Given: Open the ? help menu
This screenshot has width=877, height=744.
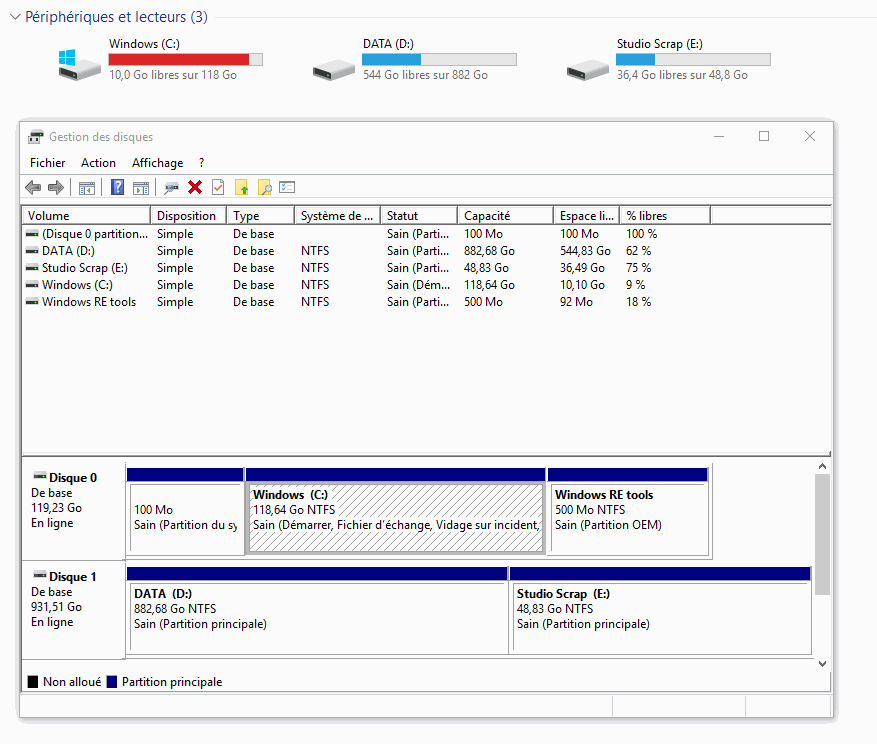Looking at the screenshot, I should pyautogui.click(x=201, y=163).
